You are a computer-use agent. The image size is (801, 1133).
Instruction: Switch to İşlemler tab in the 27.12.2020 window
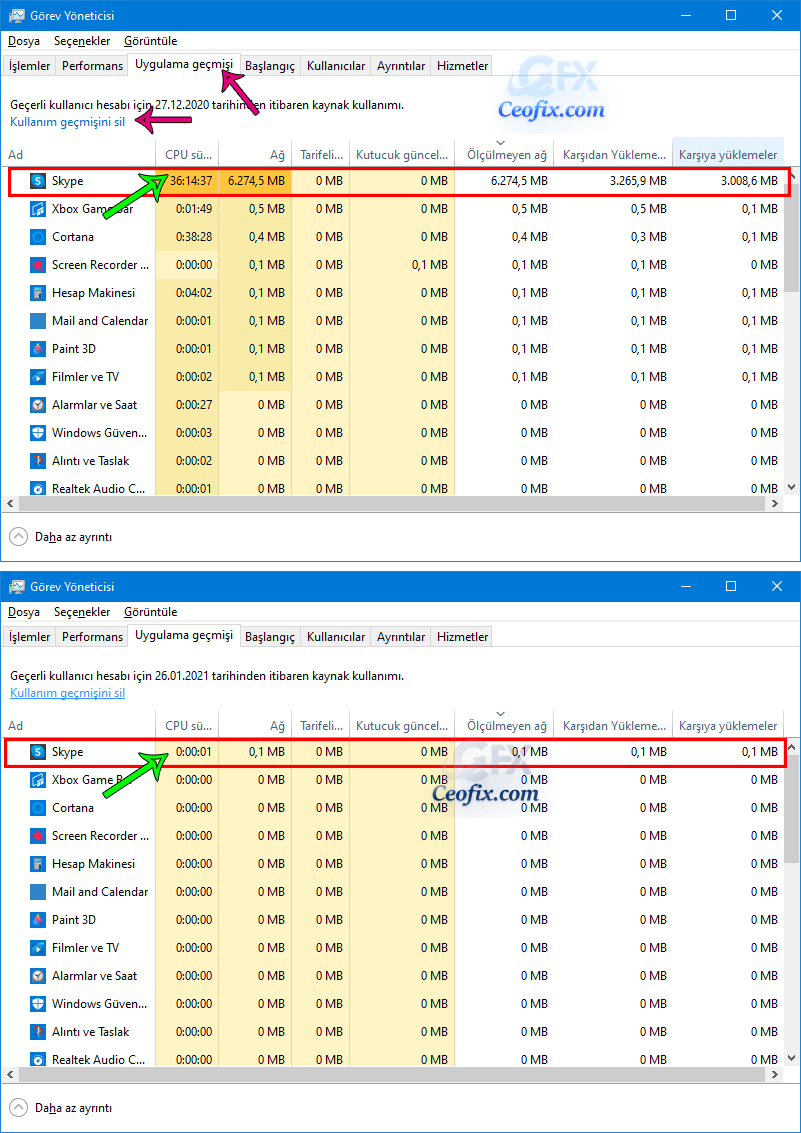point(30,66)
